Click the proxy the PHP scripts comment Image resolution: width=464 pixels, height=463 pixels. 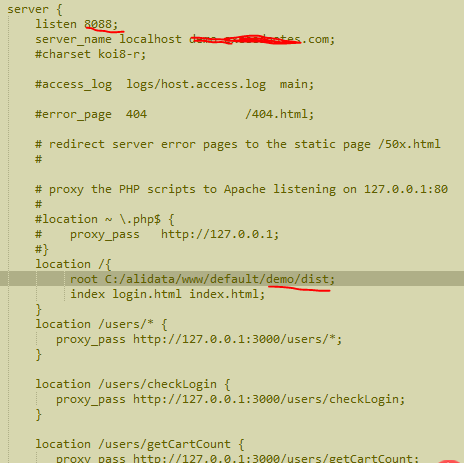point(241,189)
